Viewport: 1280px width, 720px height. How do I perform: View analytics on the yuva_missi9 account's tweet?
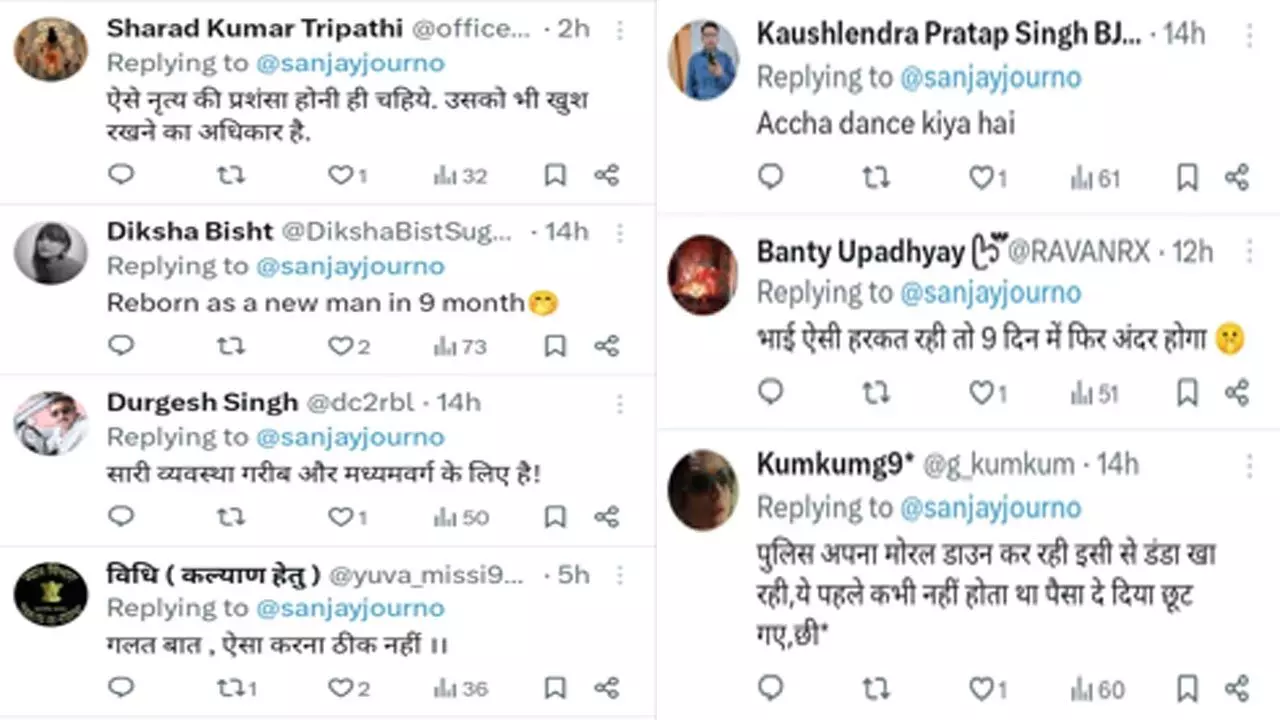click(461, 688)
